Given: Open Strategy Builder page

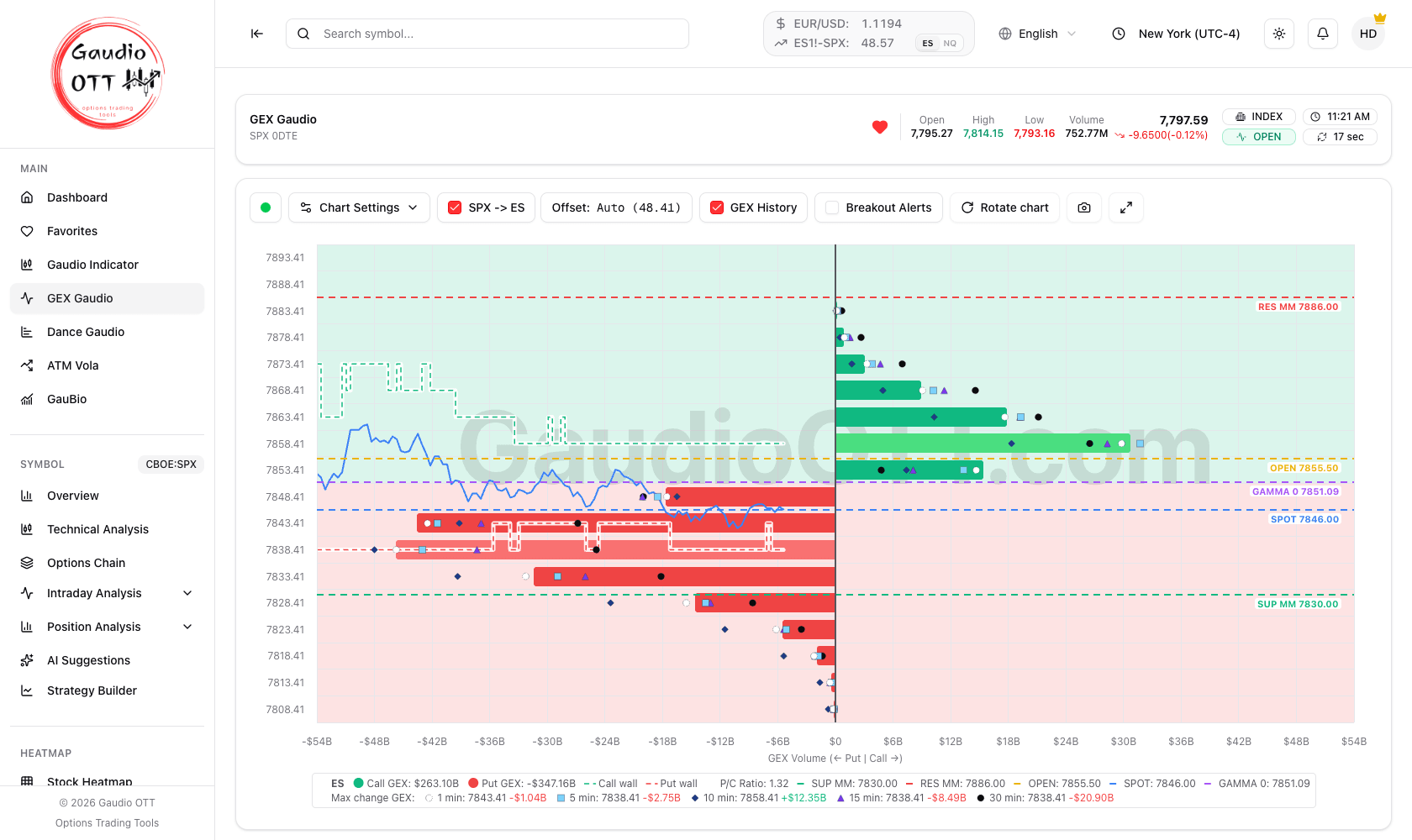Looking at the screenshot, I should (x=107, y=690).
